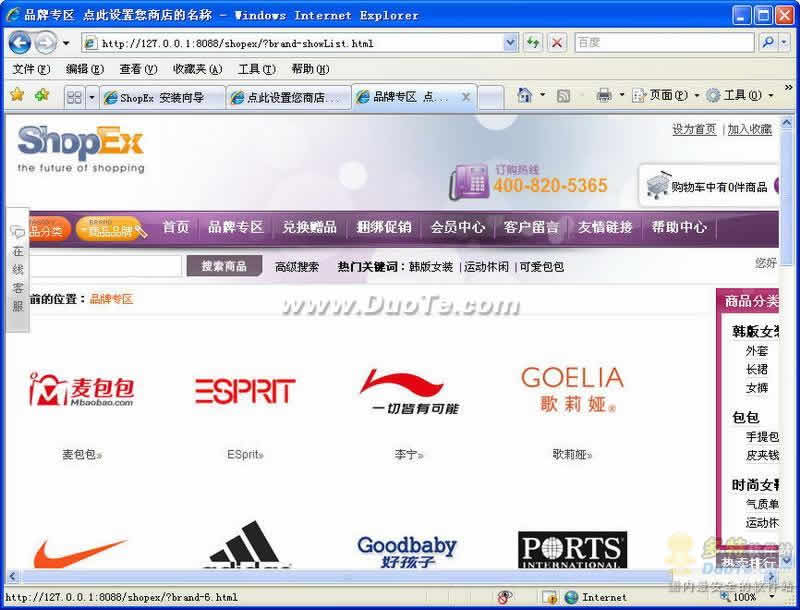This screenshot has width=800, height=610.
Task: Open the 帮助(H) menu
Action: [x=310, y=69]
